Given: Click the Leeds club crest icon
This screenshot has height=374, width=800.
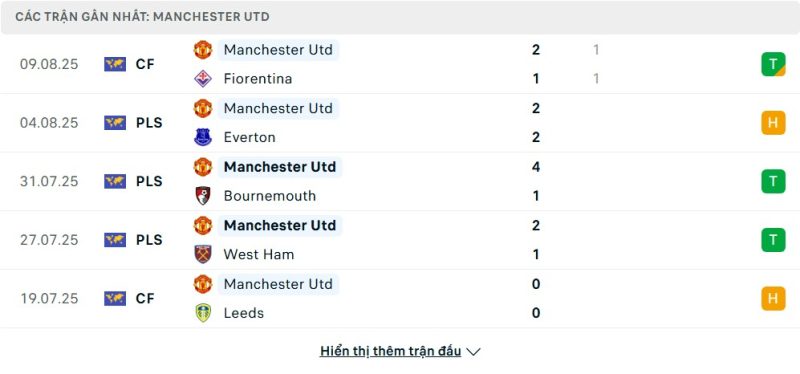Looking at the screenshot, I should [x=203, y=313].
